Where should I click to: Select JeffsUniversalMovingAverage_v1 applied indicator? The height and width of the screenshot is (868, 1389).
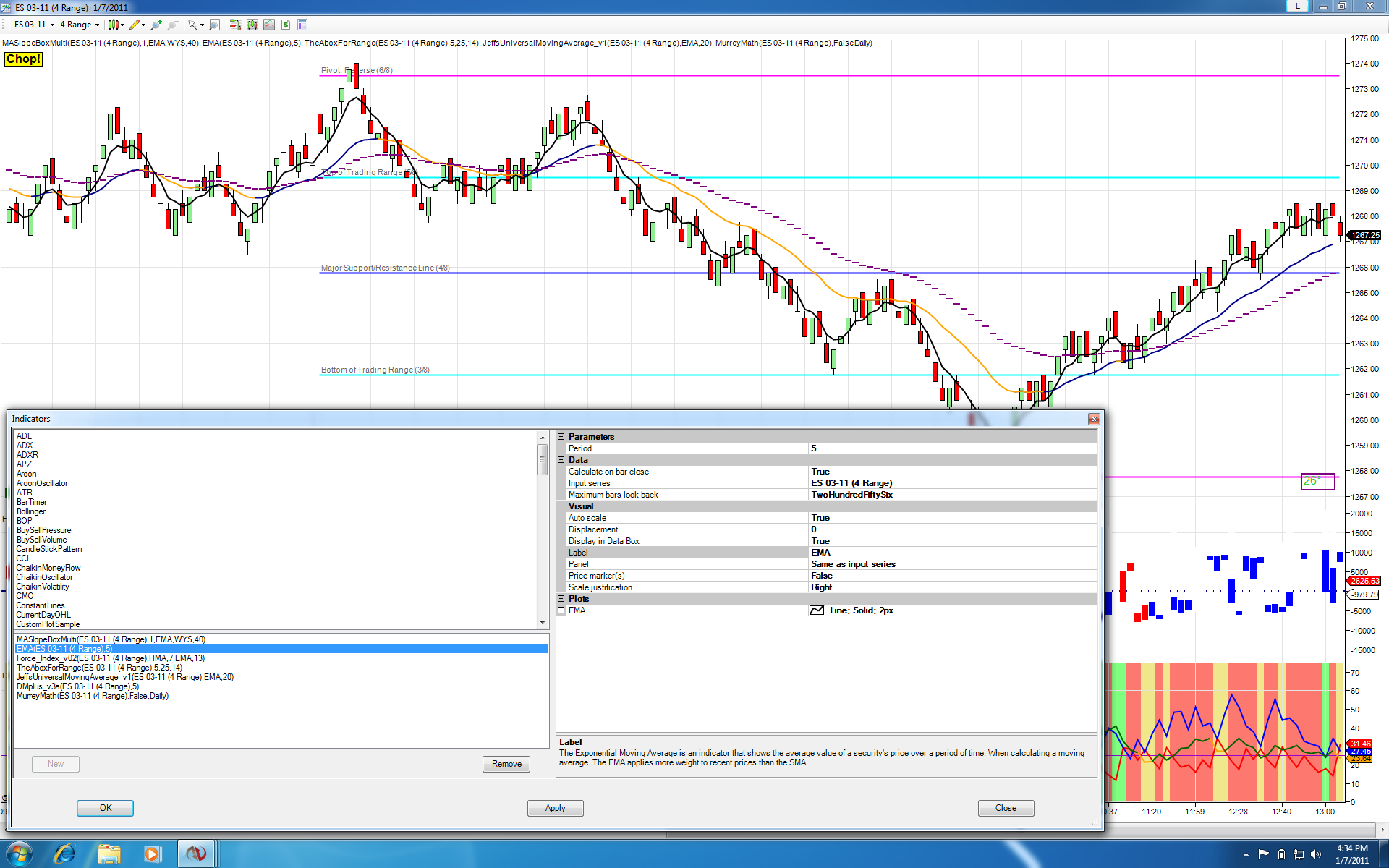click(281, 677)
